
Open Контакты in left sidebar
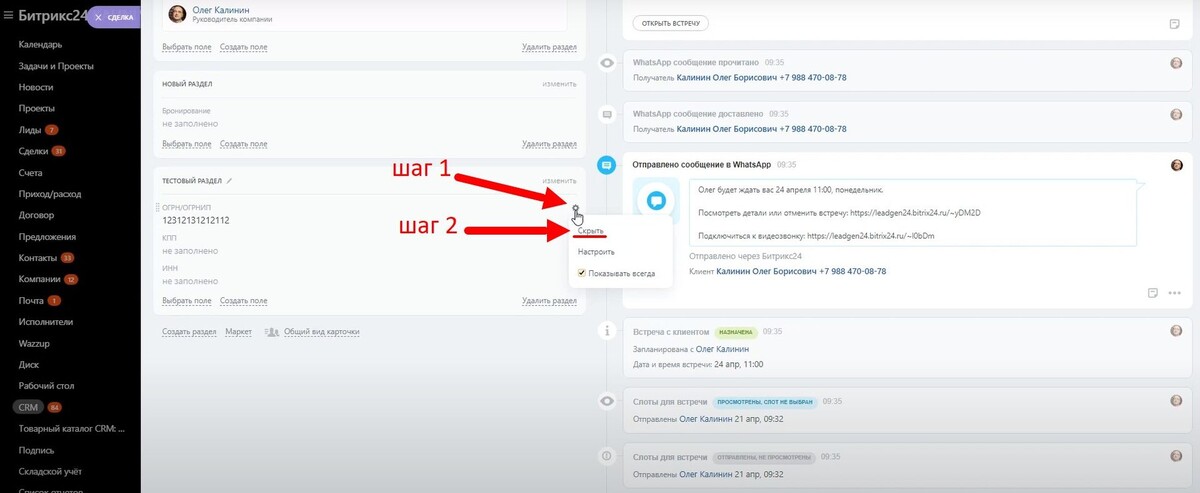pyautogui.click(x=38, y=258)
